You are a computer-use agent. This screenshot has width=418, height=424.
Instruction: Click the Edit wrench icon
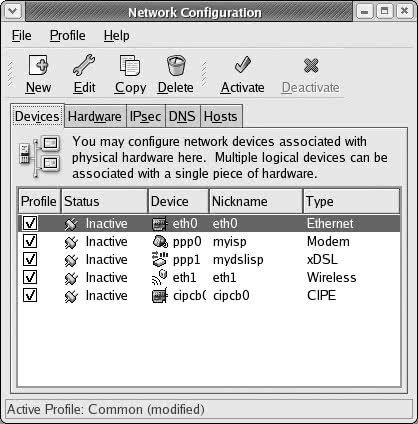point(84,65)
